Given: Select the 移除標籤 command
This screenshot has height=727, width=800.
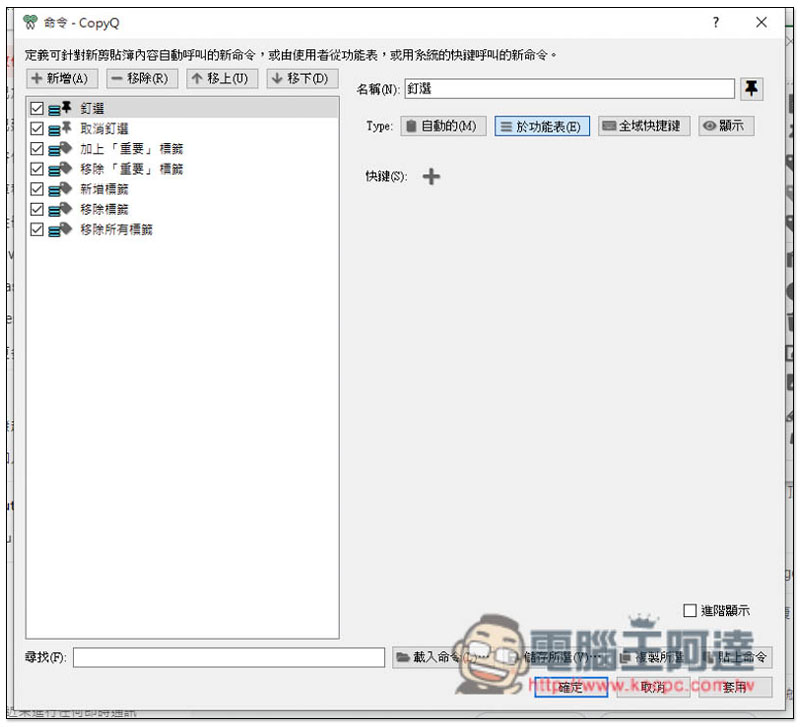Looking at the screenshot, I should click(183, 209).
